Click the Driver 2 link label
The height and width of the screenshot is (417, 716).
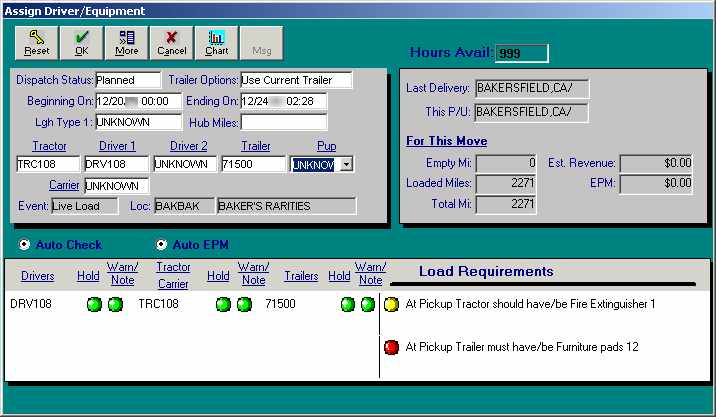pos(189,146)
